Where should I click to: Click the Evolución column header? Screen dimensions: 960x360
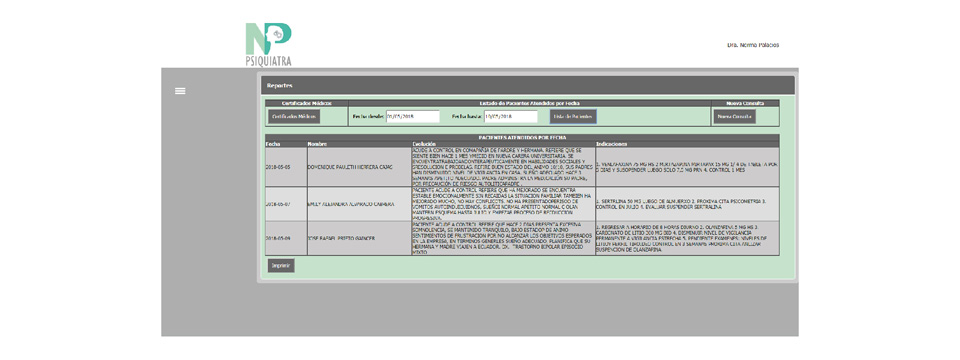(424, 144)
